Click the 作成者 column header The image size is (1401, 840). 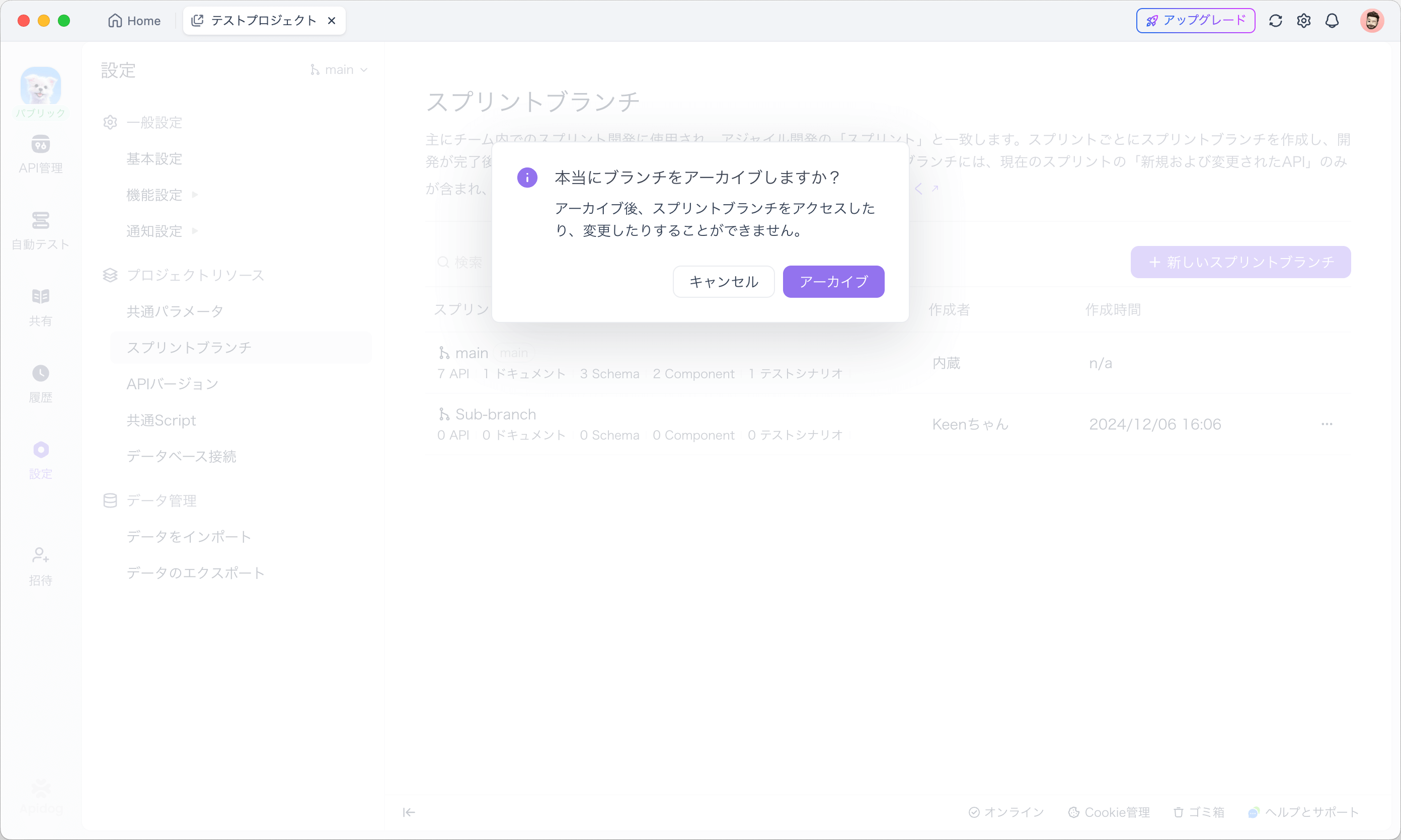949,310
